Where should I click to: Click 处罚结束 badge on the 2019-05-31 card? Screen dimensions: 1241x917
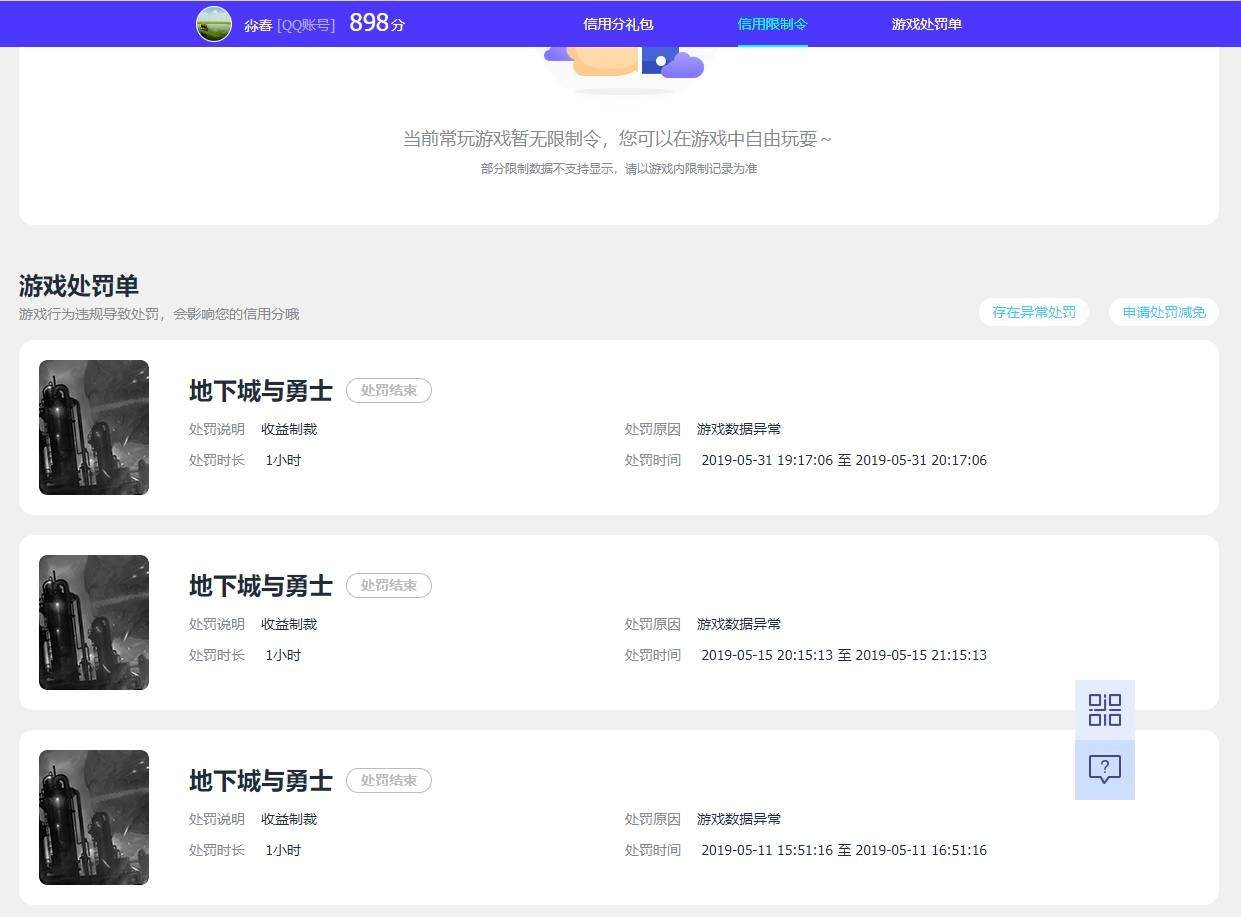coord(389,390)
